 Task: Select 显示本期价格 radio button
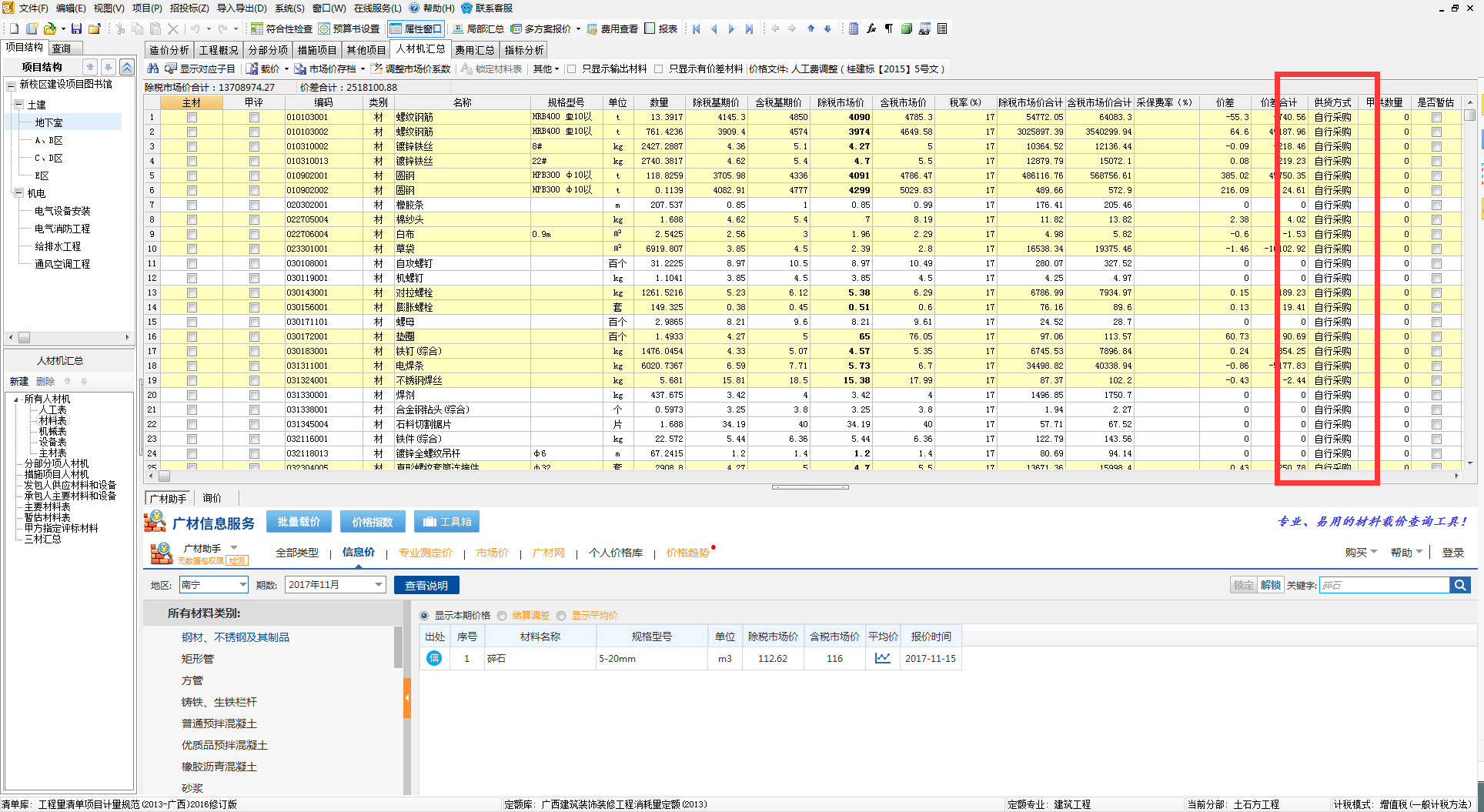424,616
